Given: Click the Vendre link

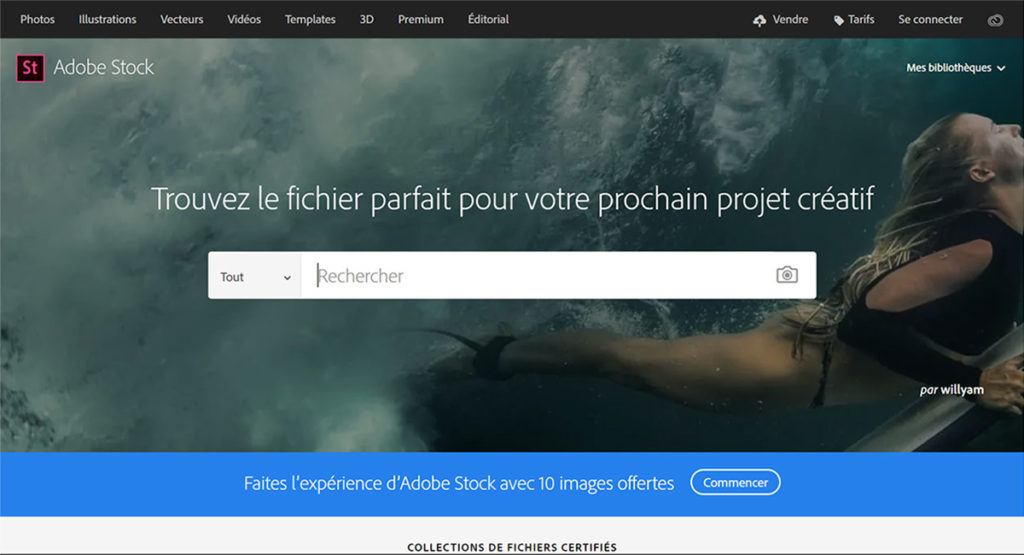Looking at the screenshot, I should tap(790, 20).
